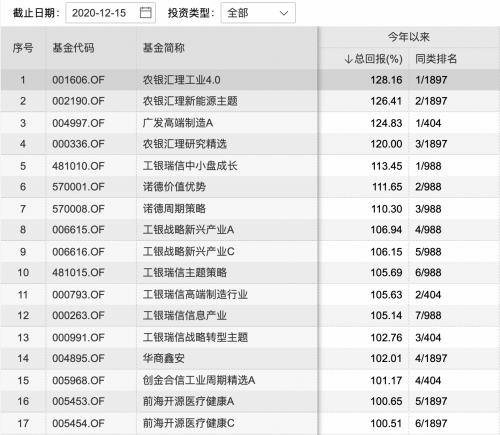Select ranking cell 3/404
Viewport: 500px width, 435px height.
428,338
